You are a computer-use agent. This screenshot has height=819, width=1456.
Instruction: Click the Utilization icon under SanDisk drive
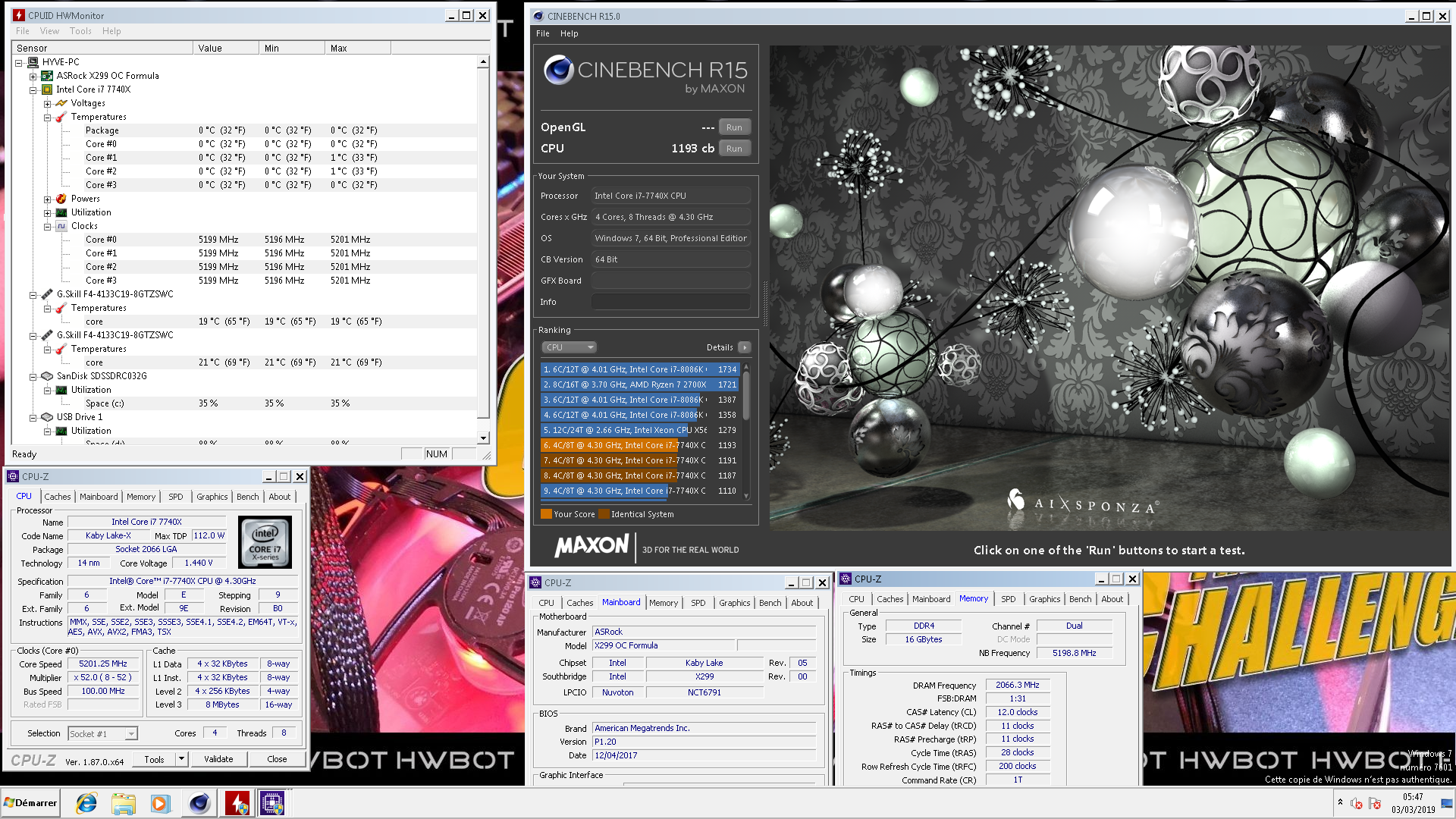61,390
